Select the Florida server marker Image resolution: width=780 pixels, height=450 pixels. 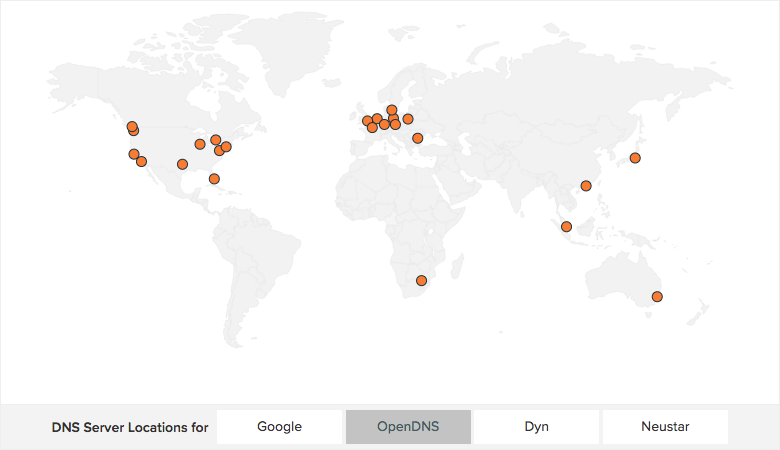[x=214, y=179]
